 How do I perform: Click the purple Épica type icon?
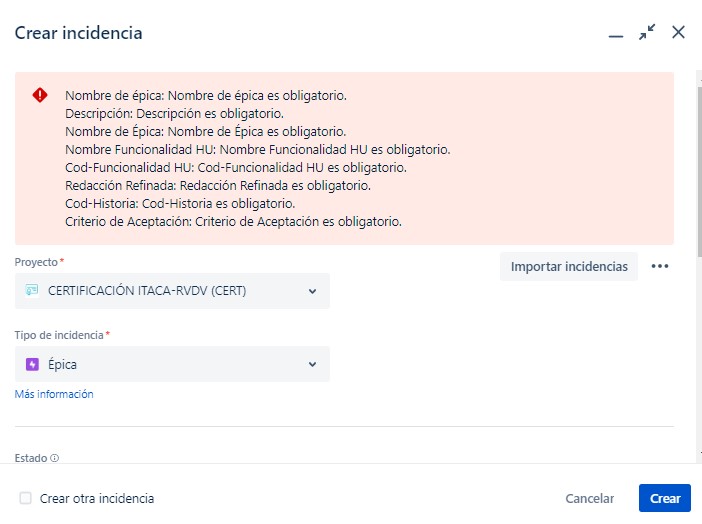coord(32,364)
